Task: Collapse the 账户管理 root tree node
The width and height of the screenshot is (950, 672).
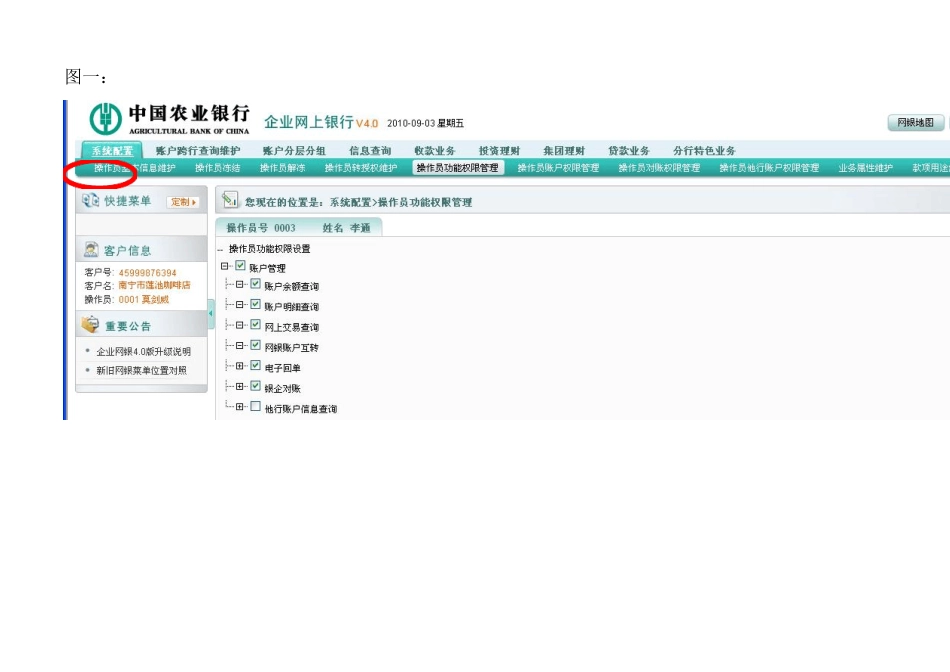Action: 225,266
